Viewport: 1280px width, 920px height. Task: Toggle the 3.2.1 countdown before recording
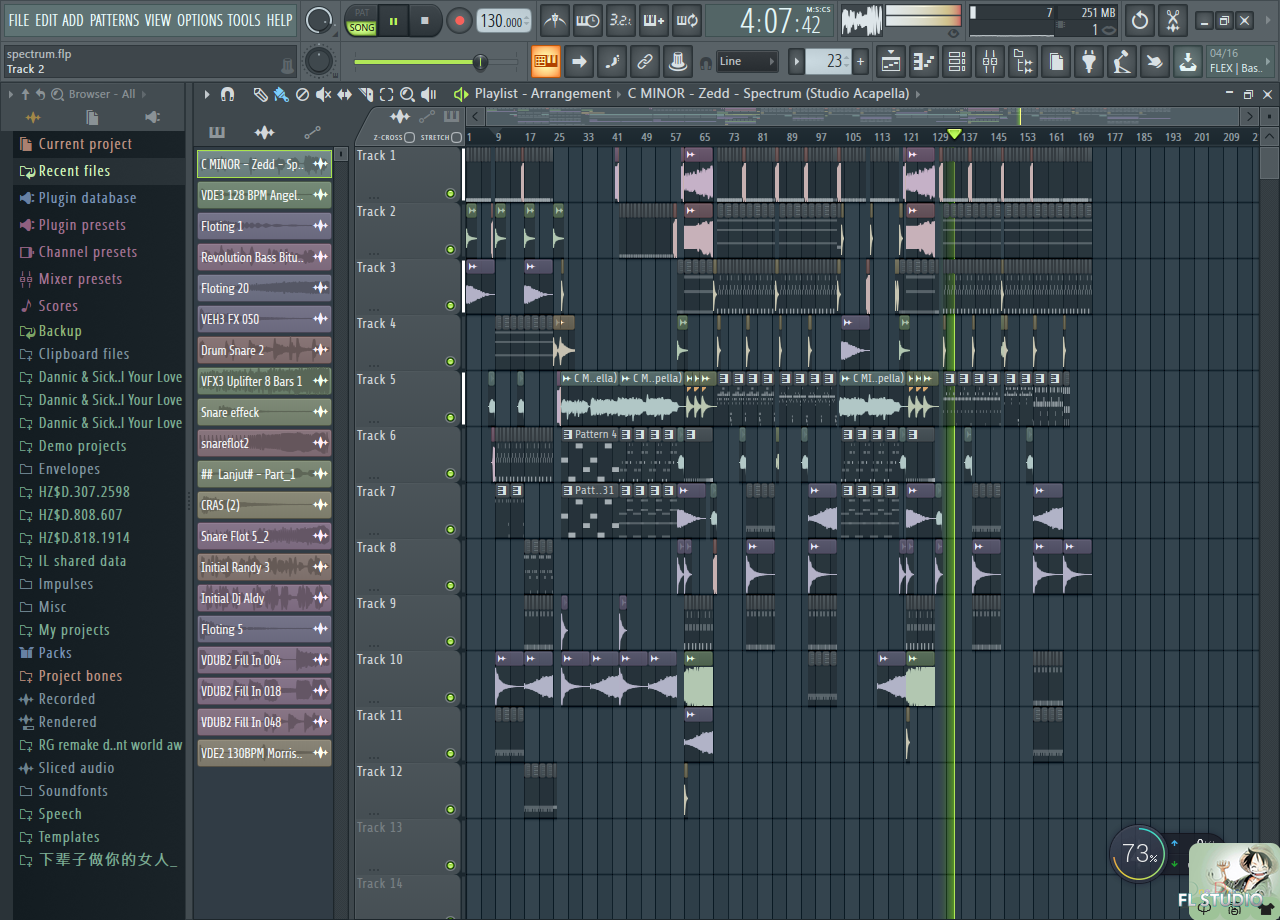click(x=621, y=20)
